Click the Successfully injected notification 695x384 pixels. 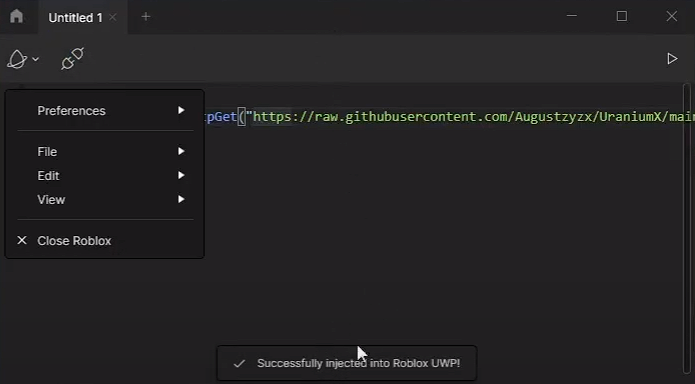click(347, 363)
